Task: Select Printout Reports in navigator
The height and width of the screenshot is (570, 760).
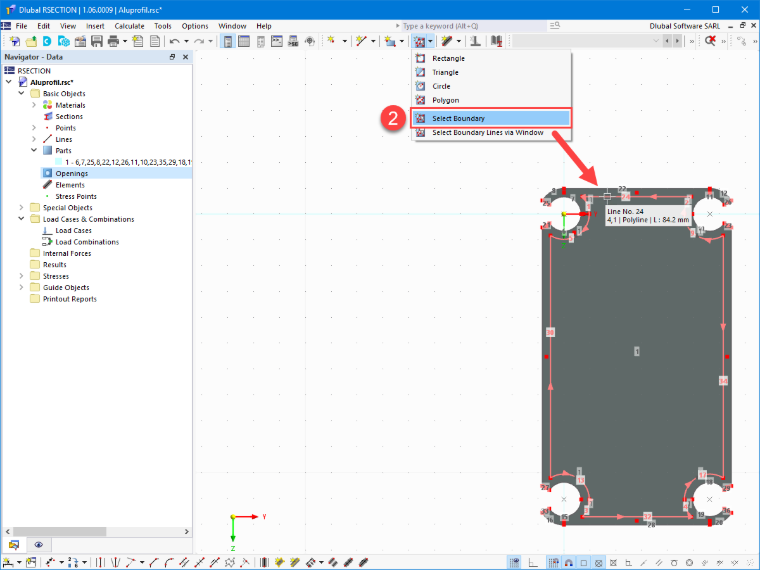Action: [69, 299]
